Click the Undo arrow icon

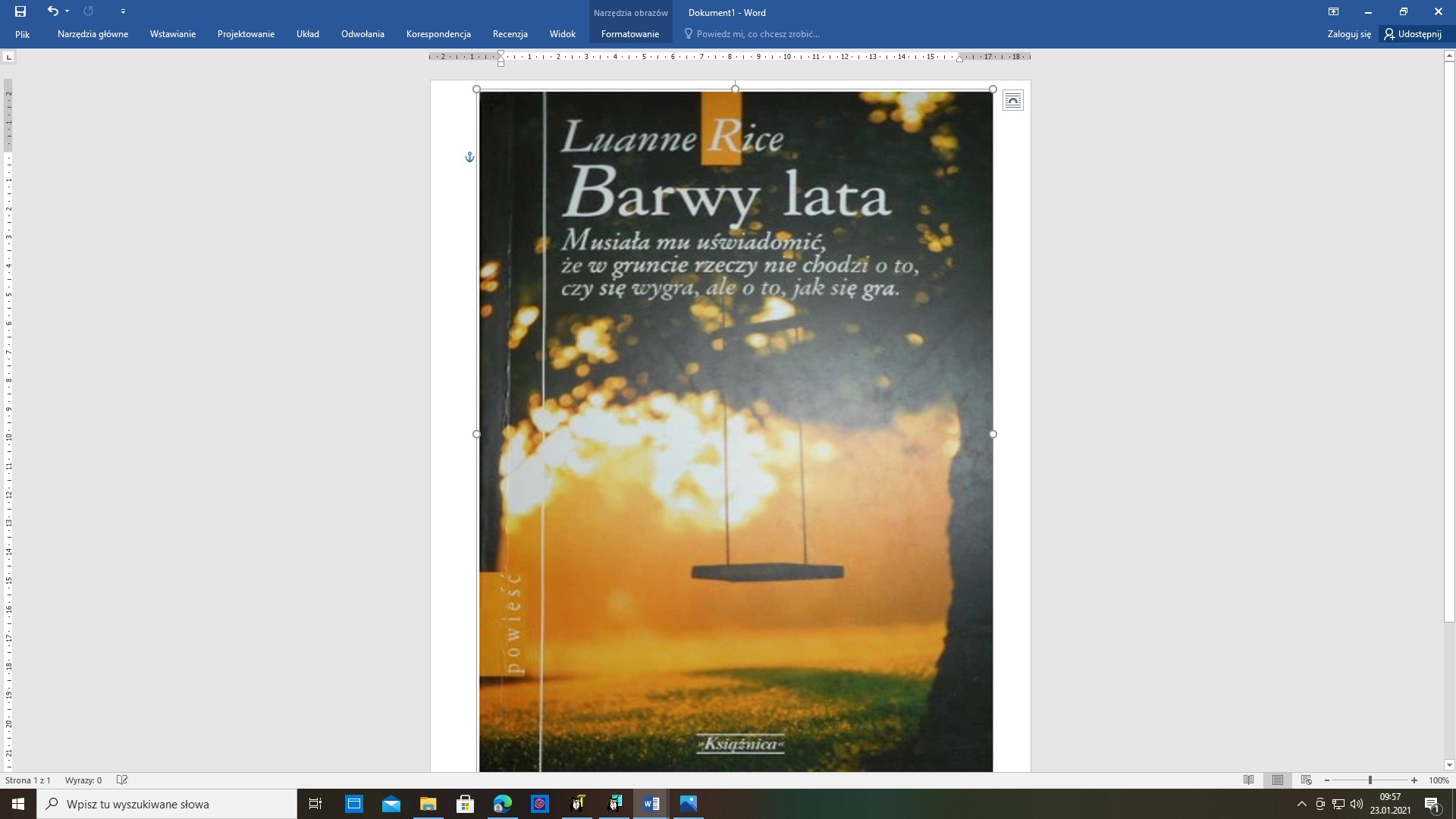click(52, 11)
